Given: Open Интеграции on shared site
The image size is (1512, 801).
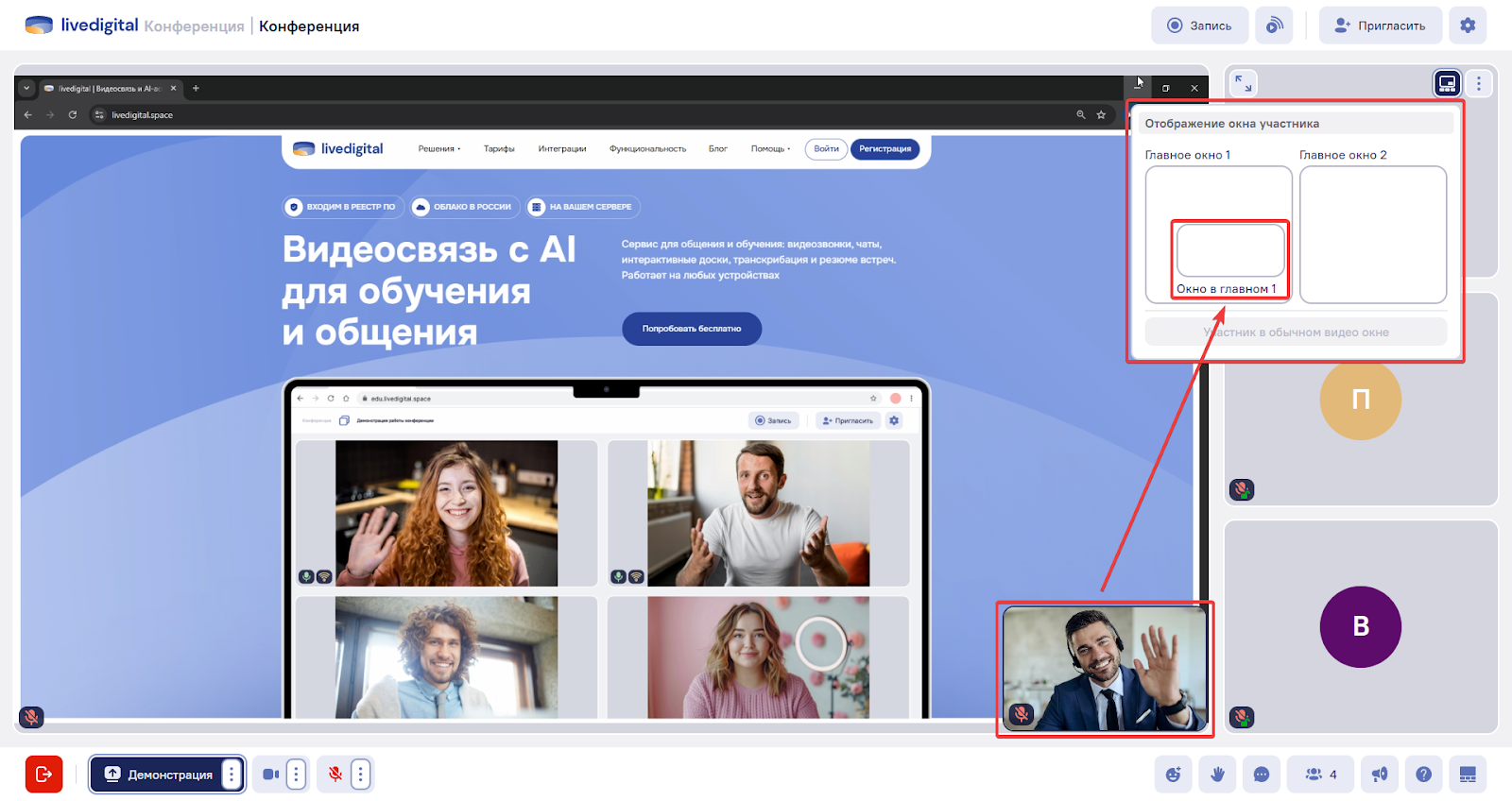Looking at the screenshot, I should [562, 149].
